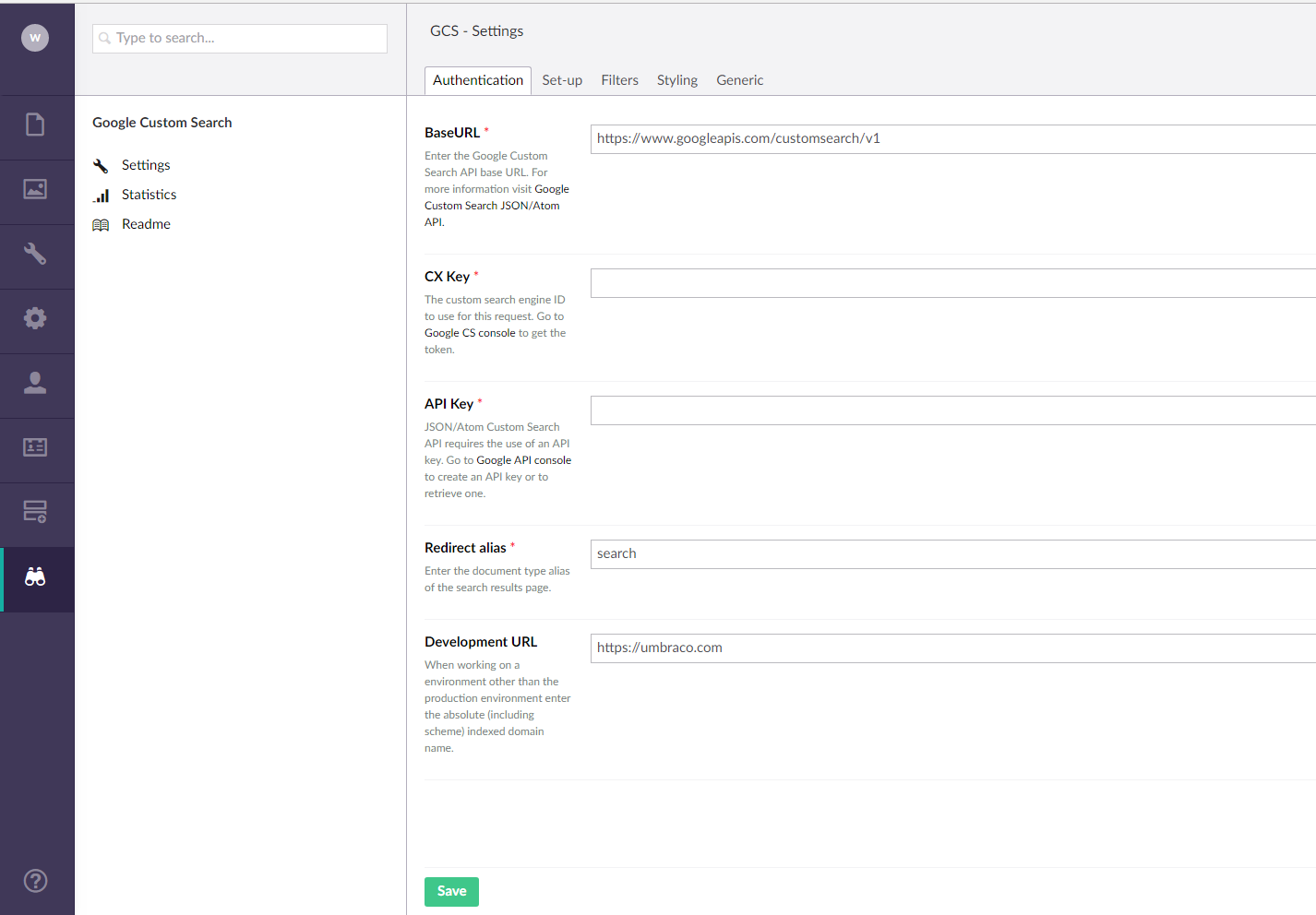Focus the Type to search field
This screenshot has height=915, width=1316.
pyautogui.click(x=240, y=39)
